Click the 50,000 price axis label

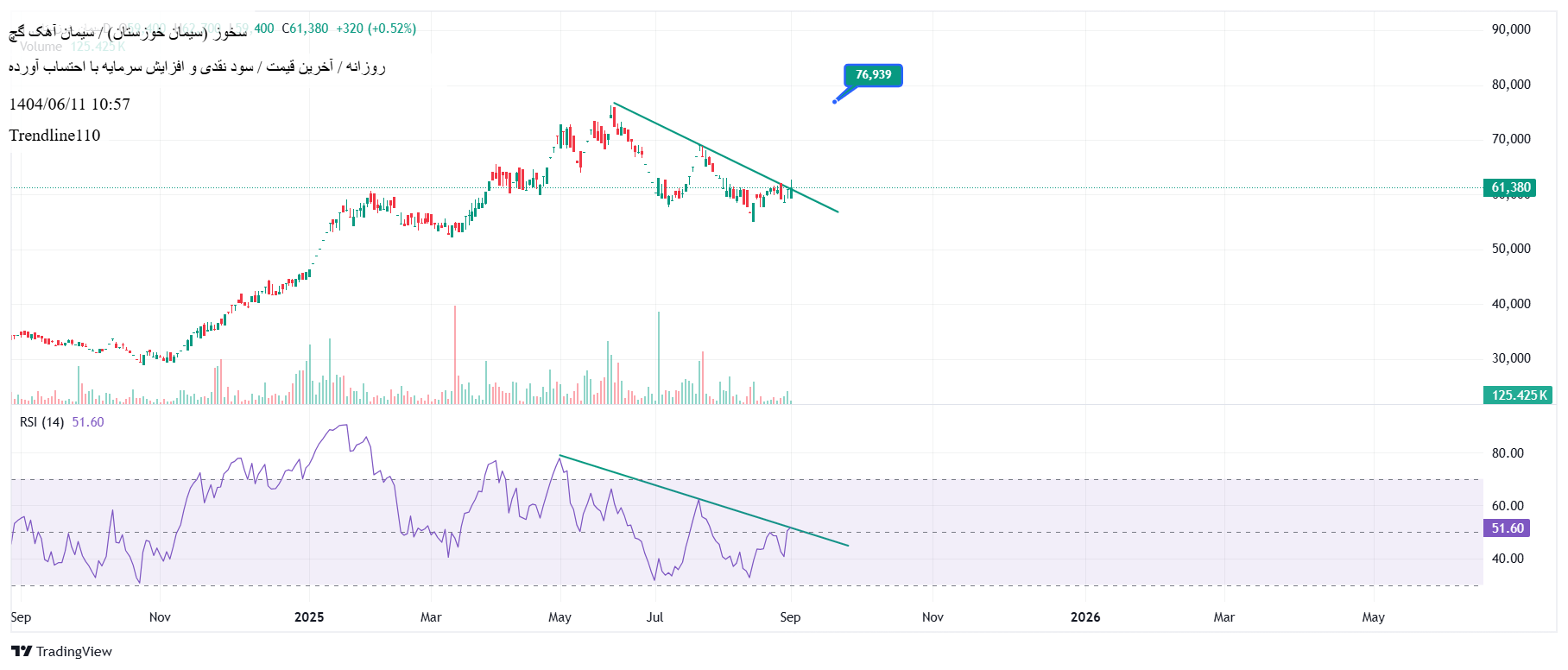tap(1511, 249)
